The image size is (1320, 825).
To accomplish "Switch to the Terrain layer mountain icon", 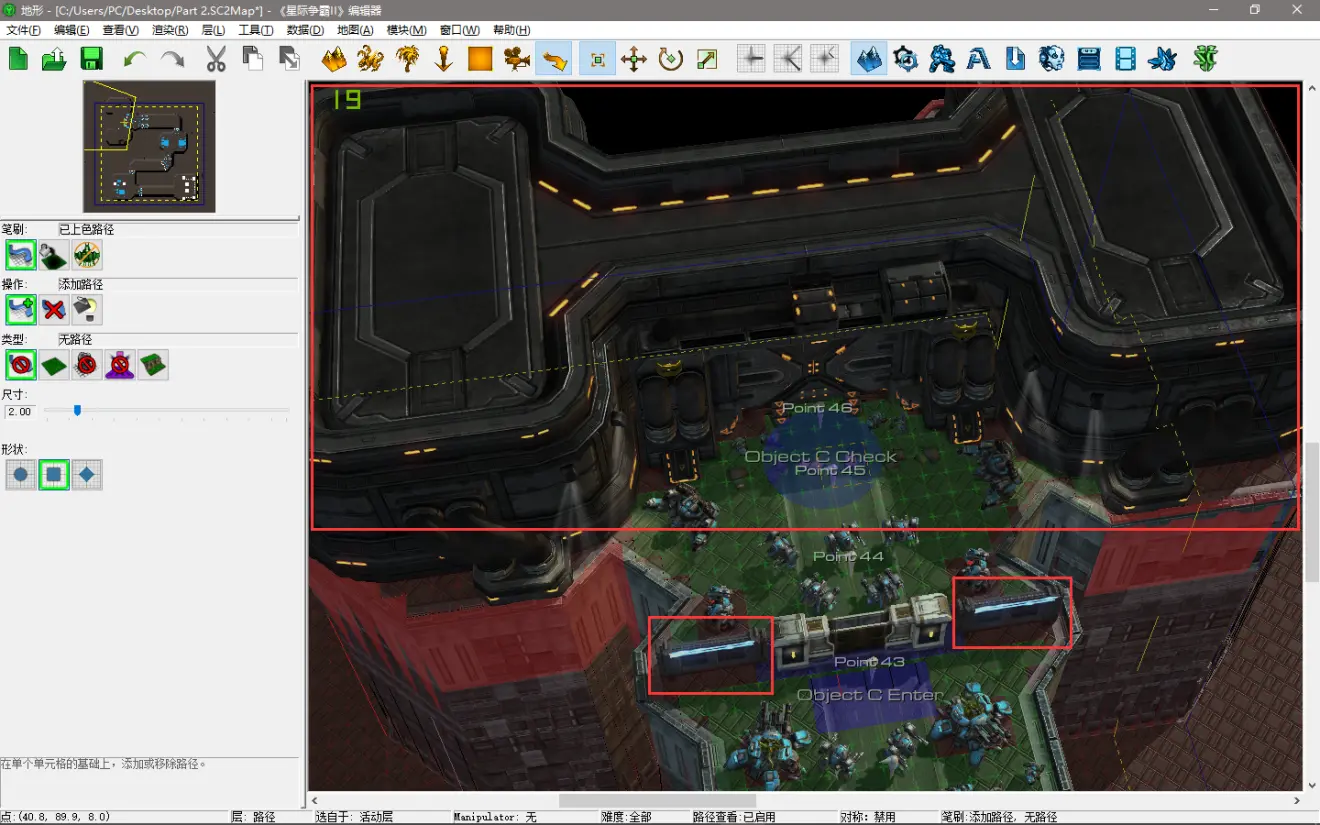I will click(334, 59).
